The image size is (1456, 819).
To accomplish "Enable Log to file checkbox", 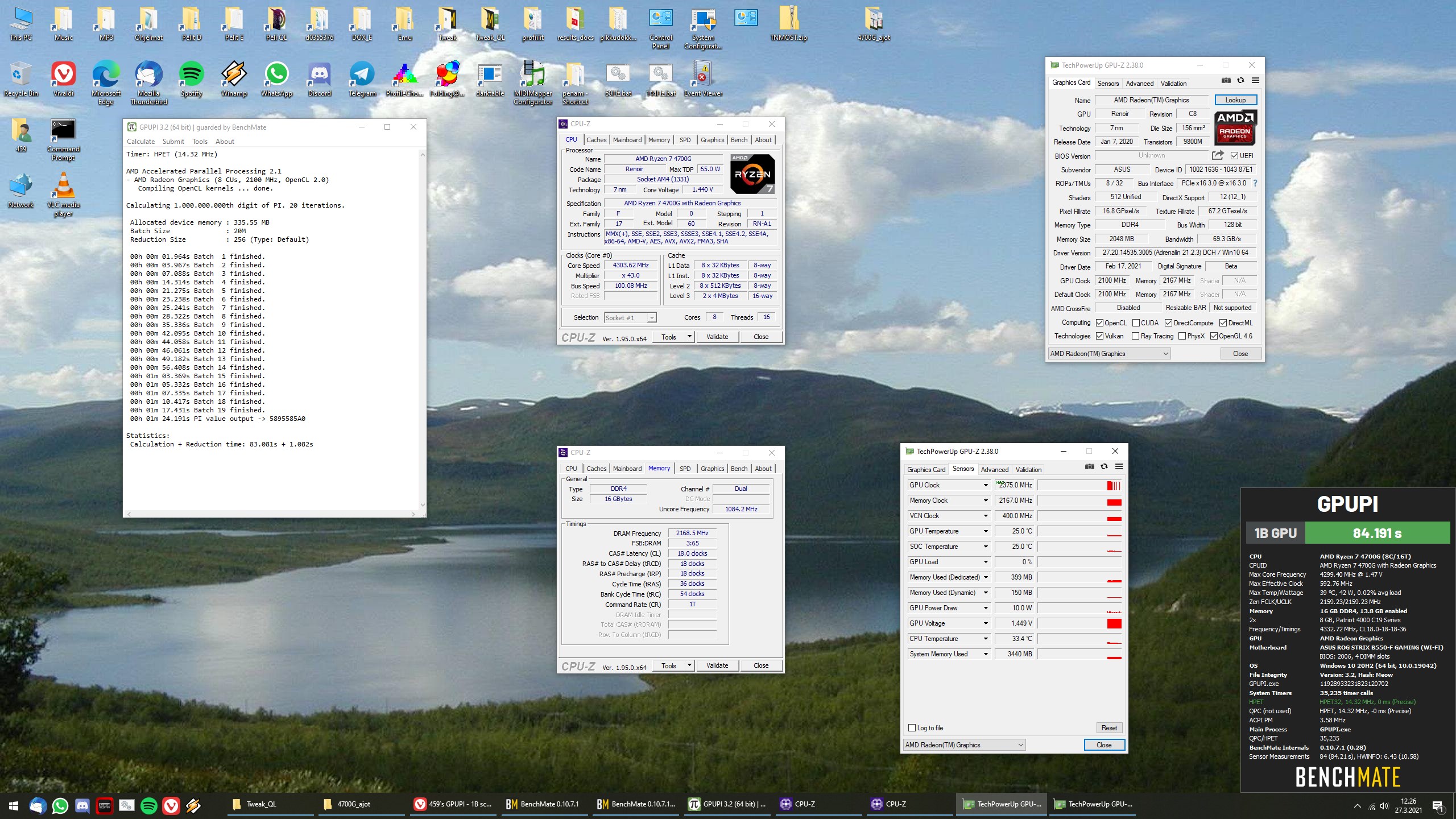I will pos(912,728).
